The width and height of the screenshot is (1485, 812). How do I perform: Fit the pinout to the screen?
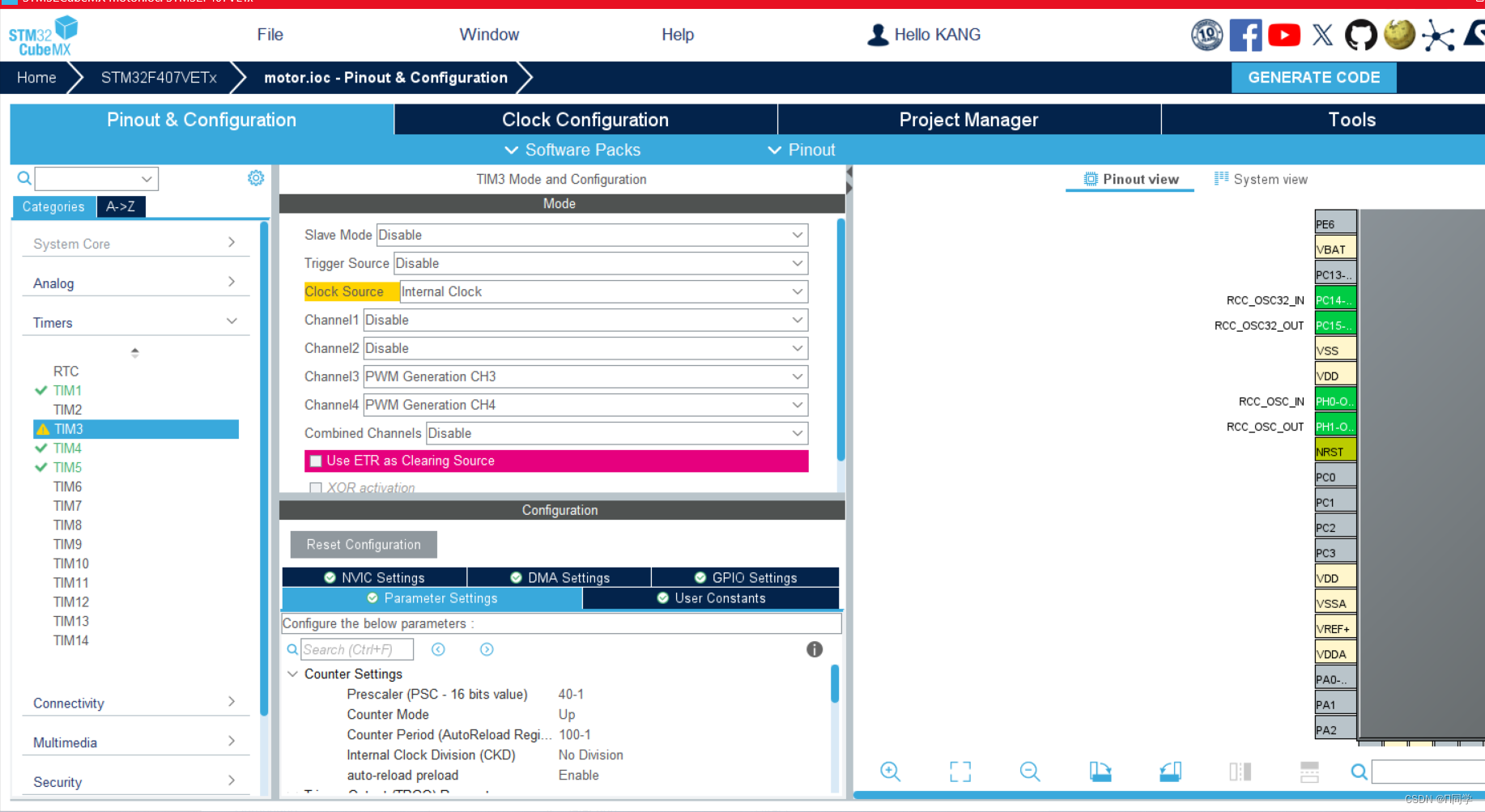pyautogui.click(x=960, y=772)
